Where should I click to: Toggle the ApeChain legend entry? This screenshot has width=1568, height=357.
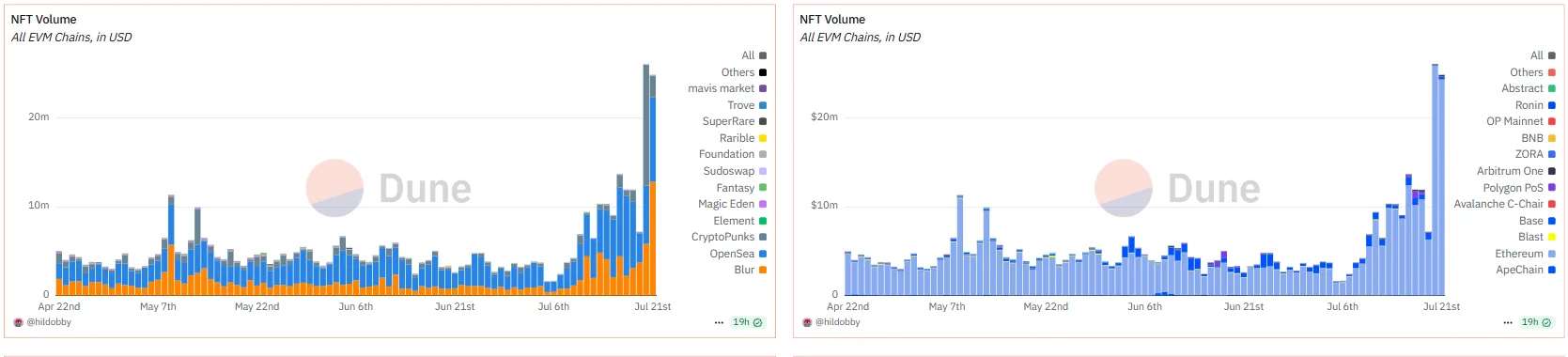(1526, 270)
